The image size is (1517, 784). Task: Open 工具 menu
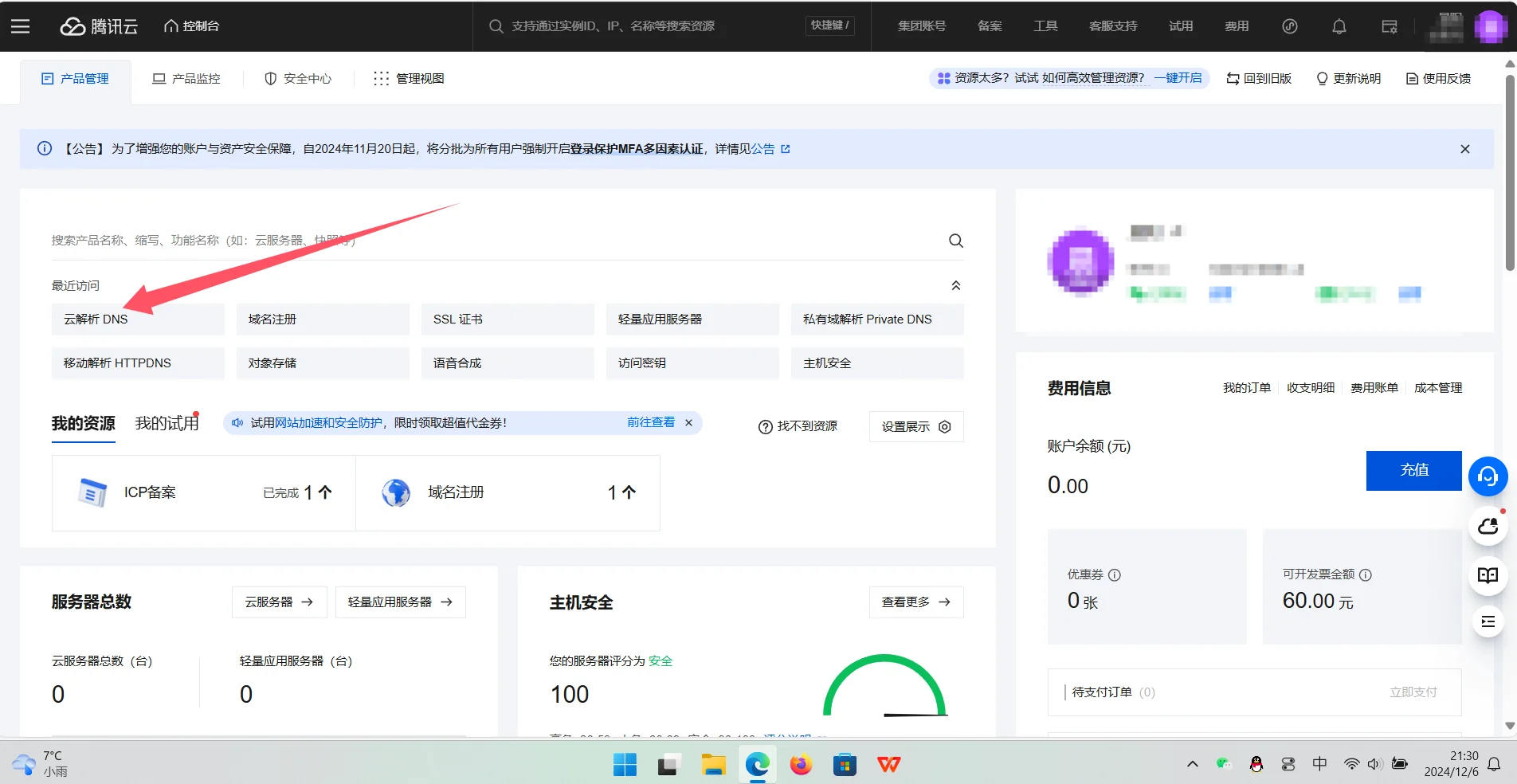(x=1045, y=26)
